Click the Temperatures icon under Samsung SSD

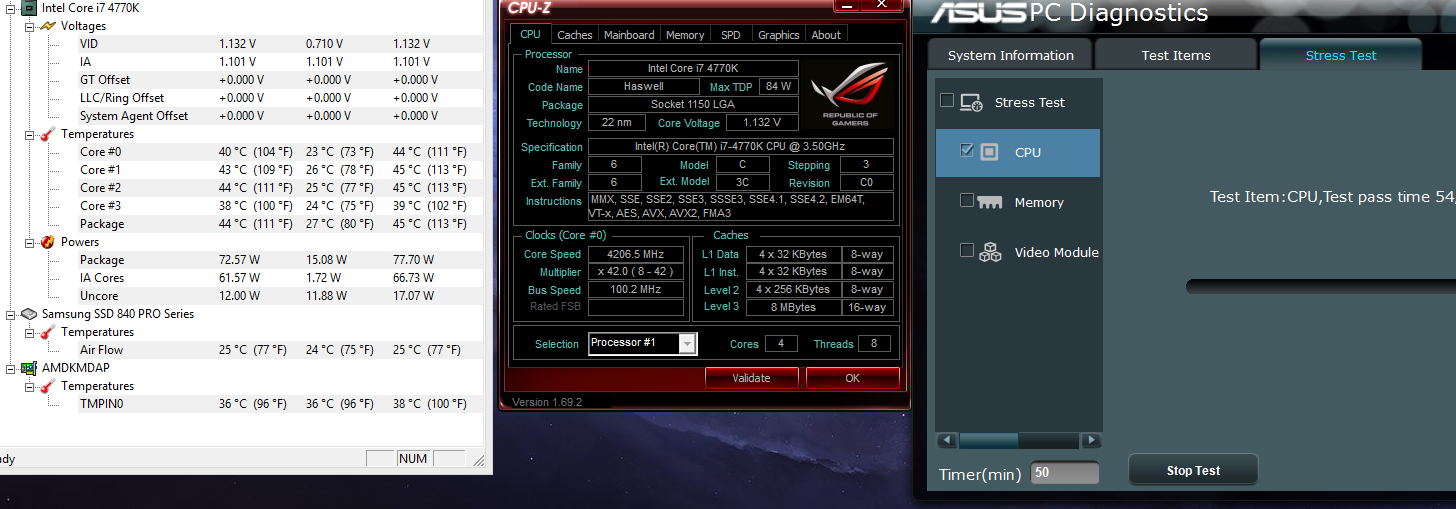[x=47, y=332]
